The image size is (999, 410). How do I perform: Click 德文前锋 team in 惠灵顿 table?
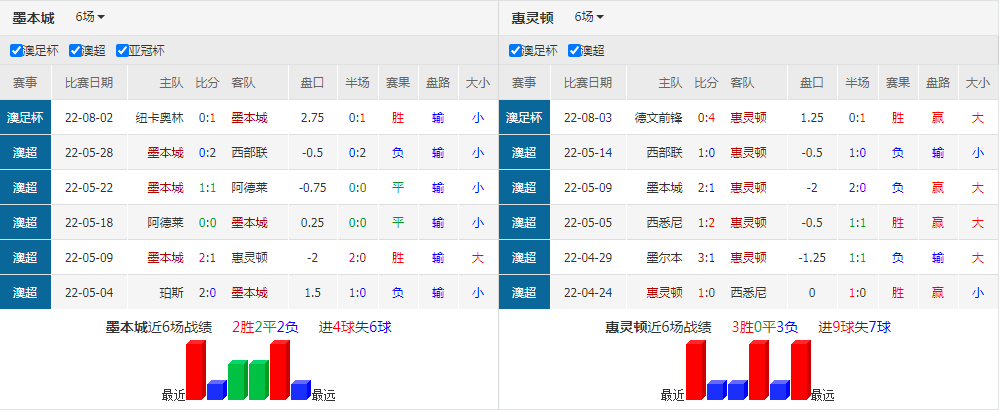pos(659,118)
